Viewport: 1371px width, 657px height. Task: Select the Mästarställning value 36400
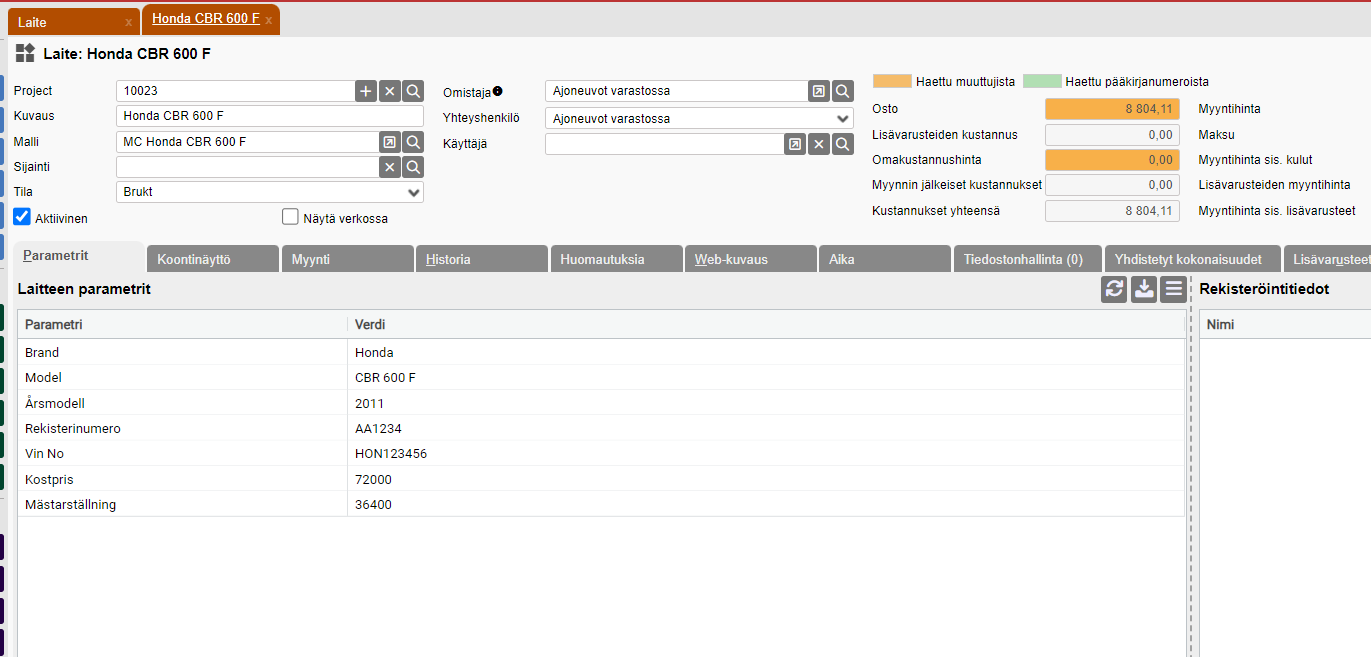[373, 504]
